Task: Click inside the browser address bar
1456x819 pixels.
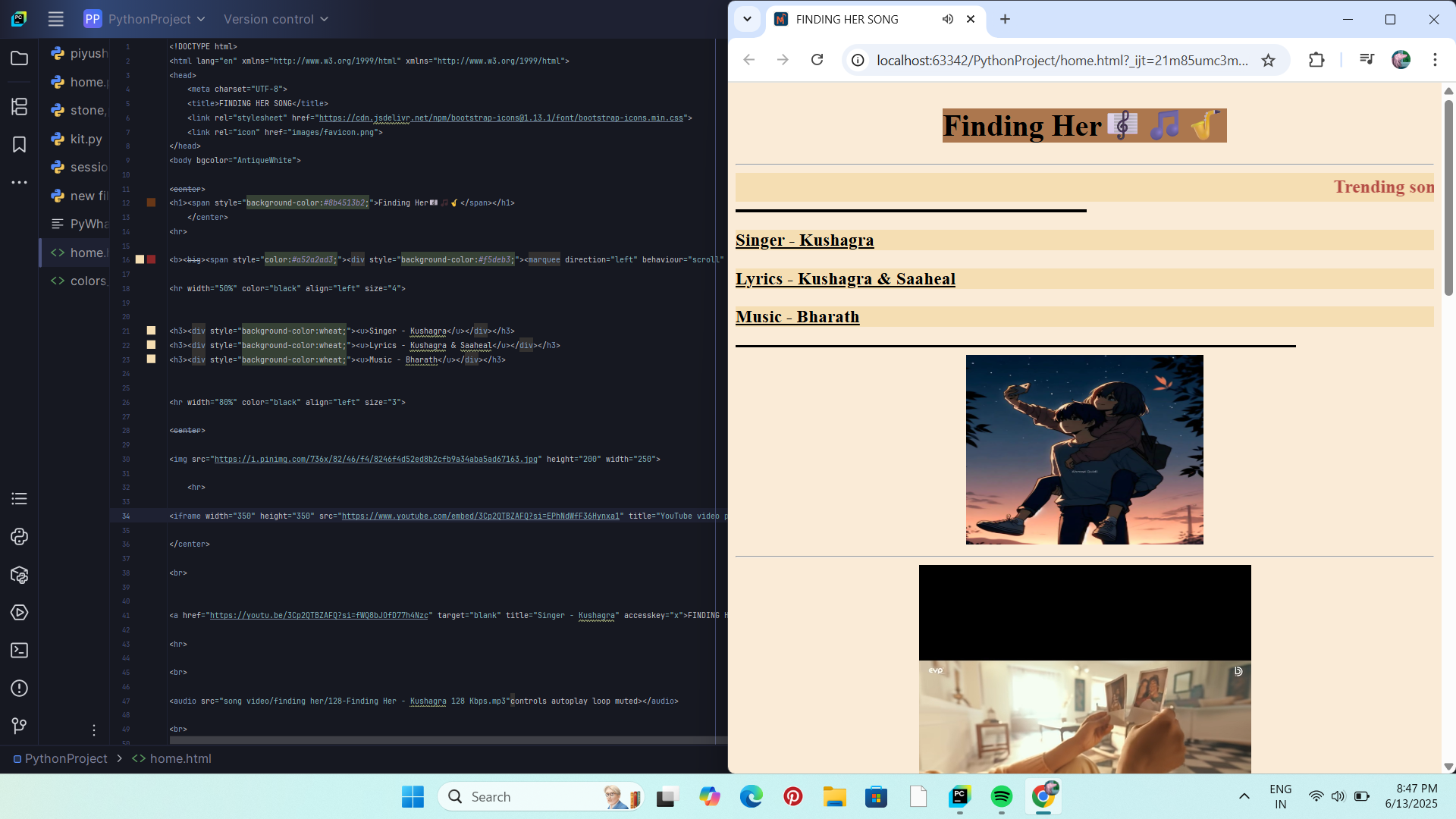Action: (1046, 60)
